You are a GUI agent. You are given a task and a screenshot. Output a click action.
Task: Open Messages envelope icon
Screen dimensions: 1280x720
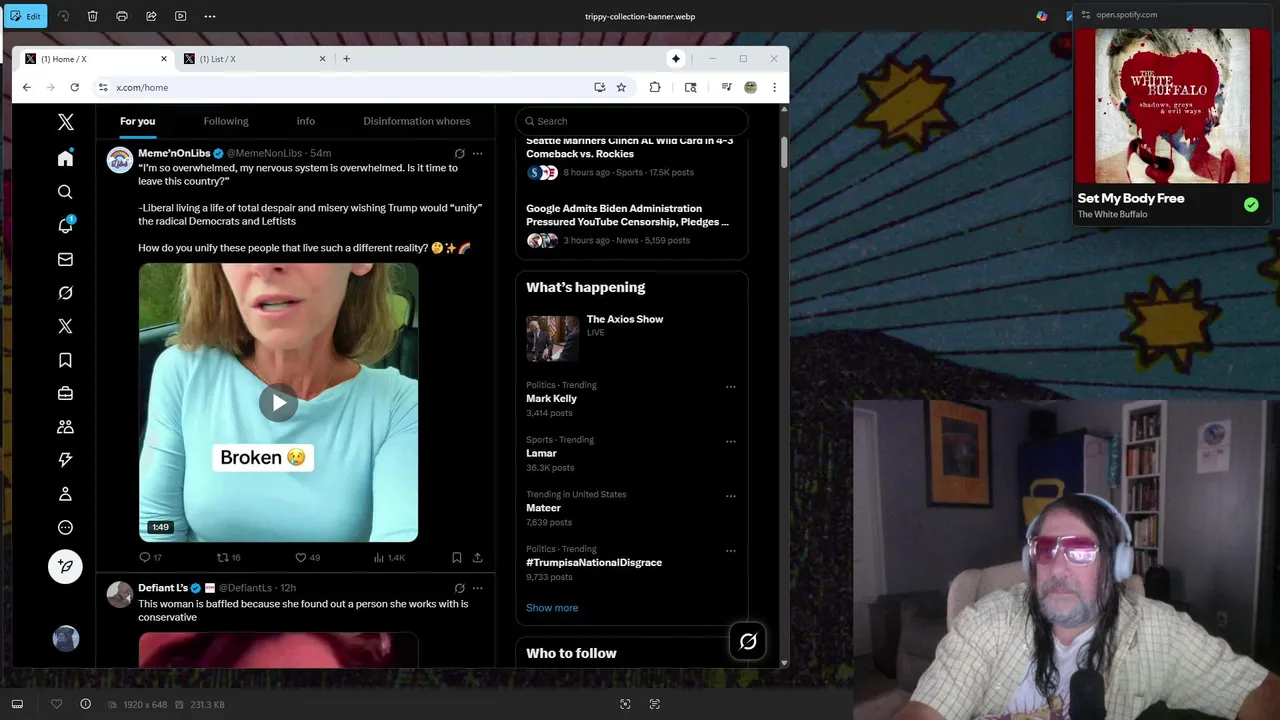65,259
